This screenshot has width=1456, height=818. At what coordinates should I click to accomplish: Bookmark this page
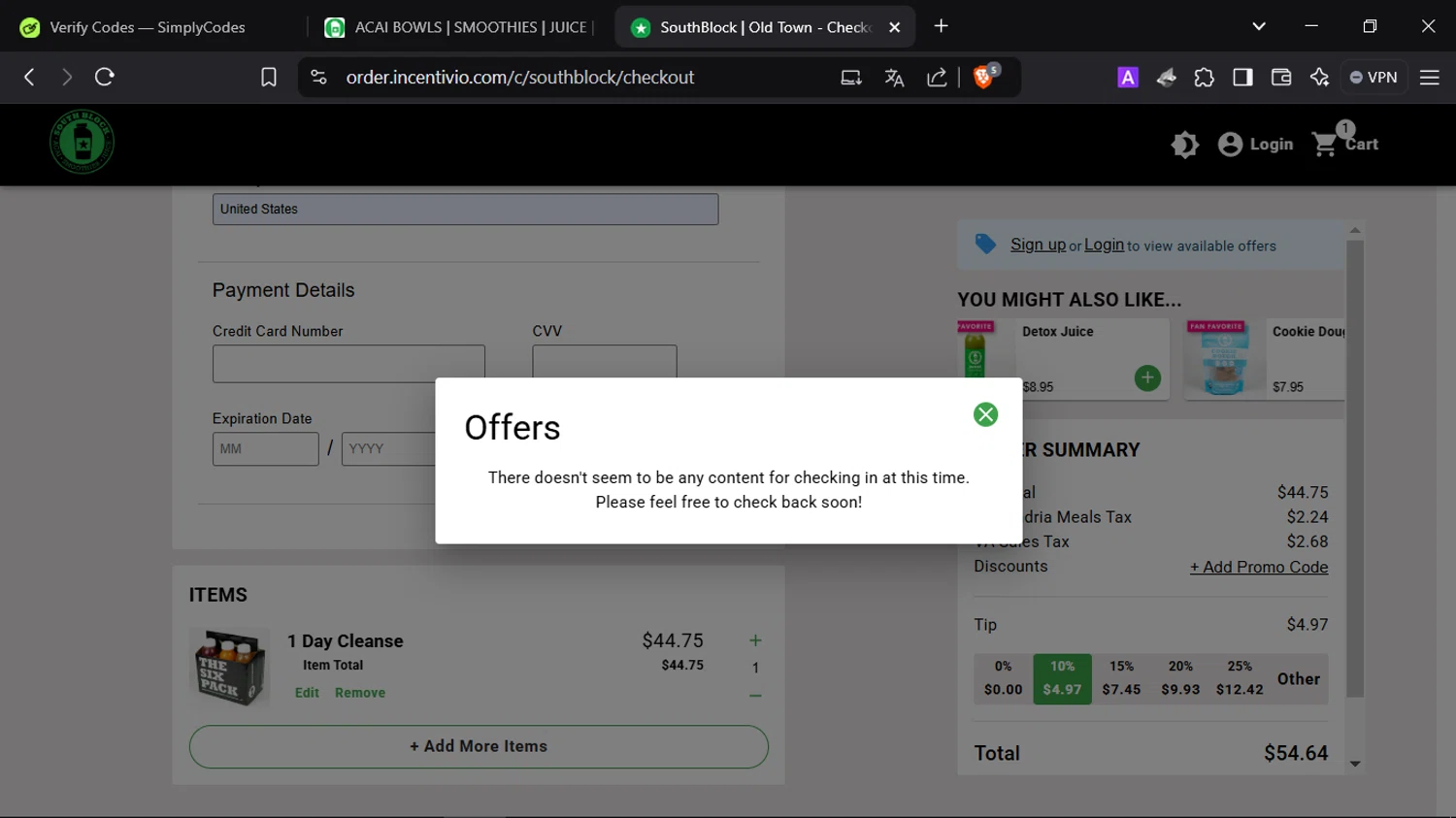(x=269, y=77)
